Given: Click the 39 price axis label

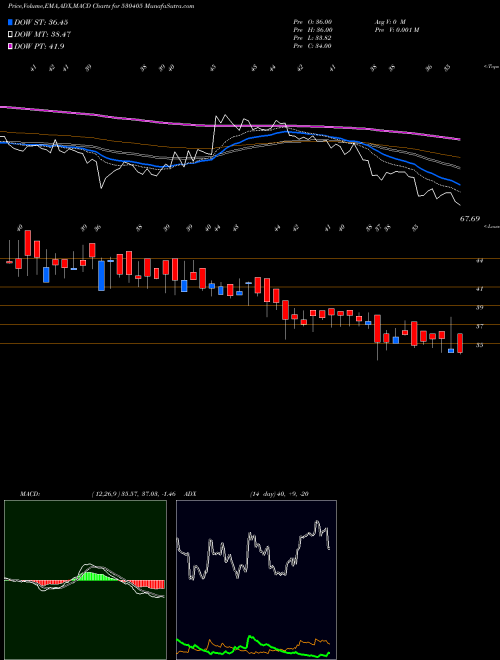Looking at the screenshot, I should pyautogui.click(x=479, y=308).
